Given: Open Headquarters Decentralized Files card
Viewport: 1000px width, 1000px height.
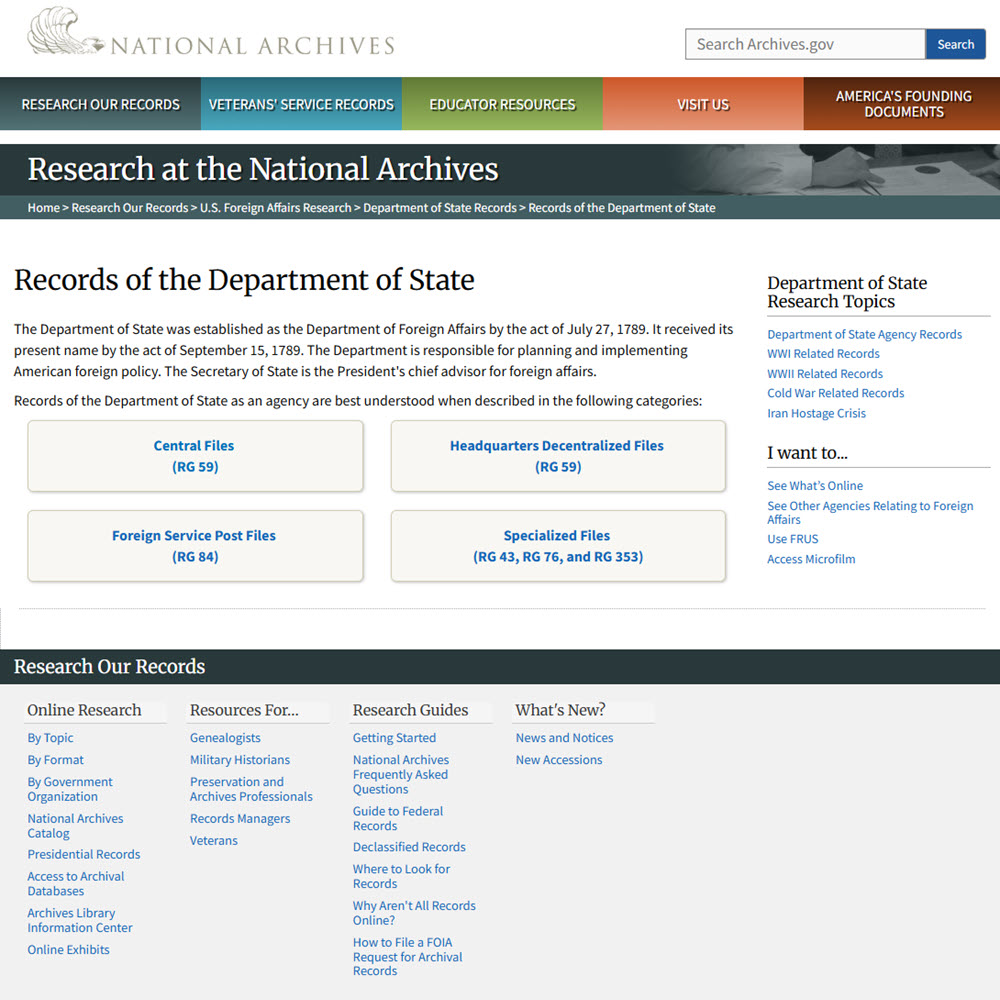Looking at the screenshot, I should click(558, 456).
